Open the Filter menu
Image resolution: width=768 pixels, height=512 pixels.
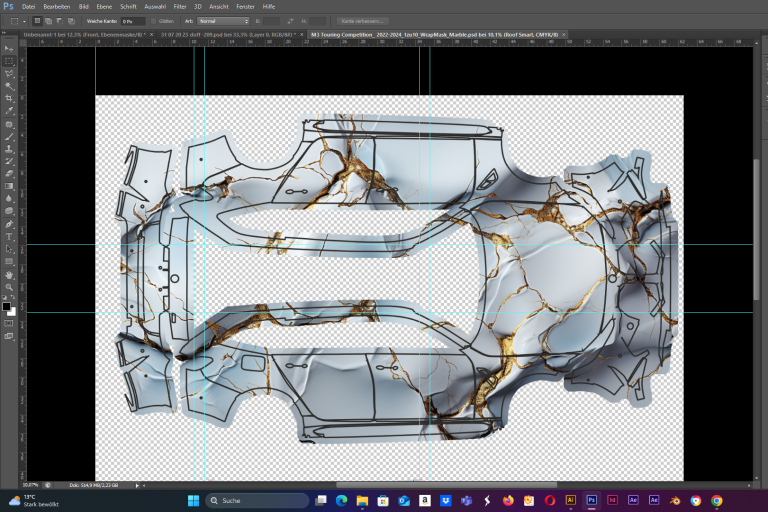pyautogui.click(x=180, y=6)
